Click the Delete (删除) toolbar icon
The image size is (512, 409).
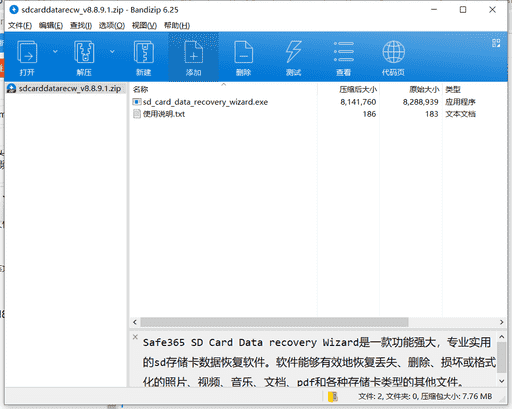pyautogui.click(x=243, y=52)
